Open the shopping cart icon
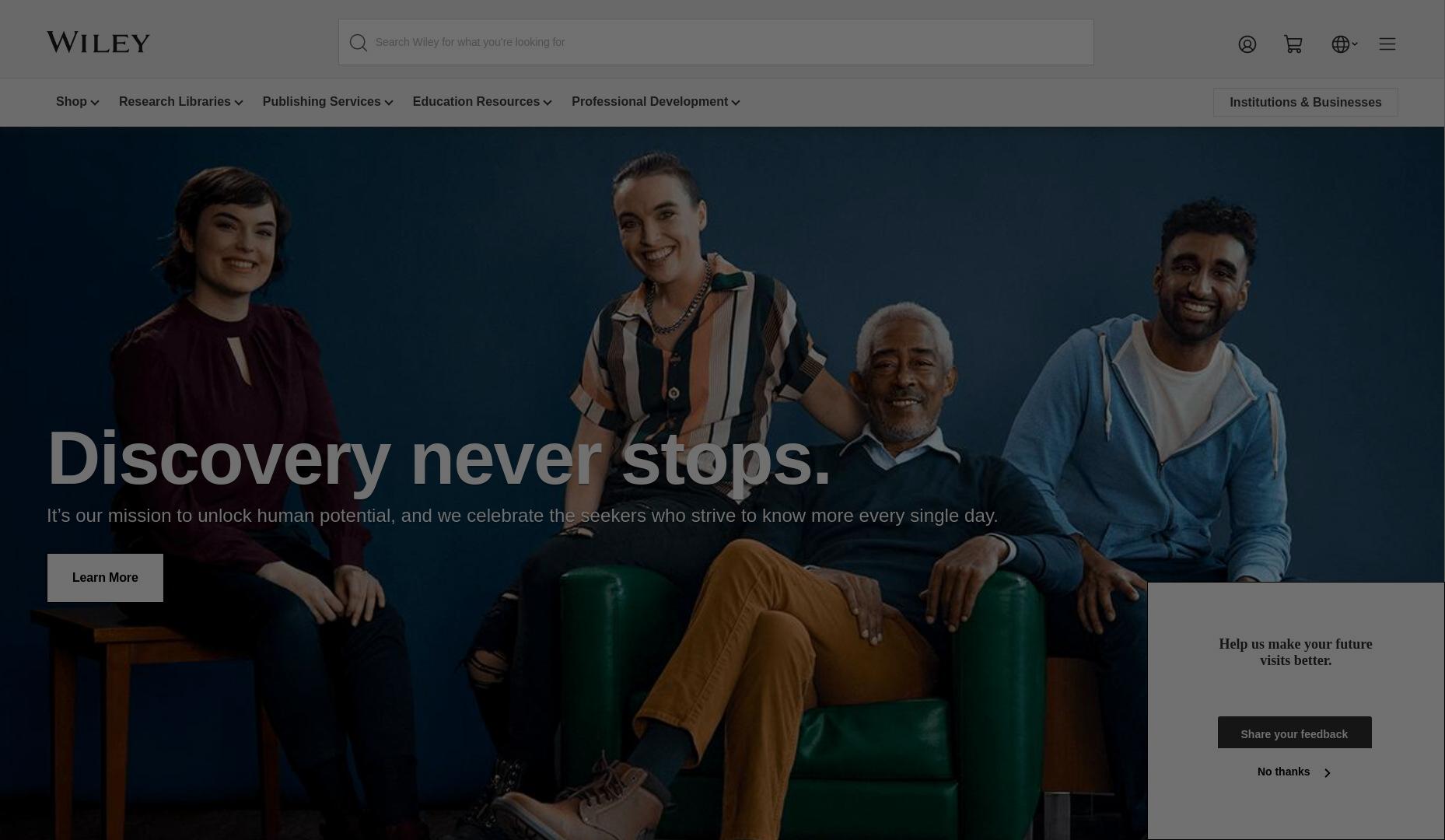This screenshot has height=840, width=1445. point(1293,44)
